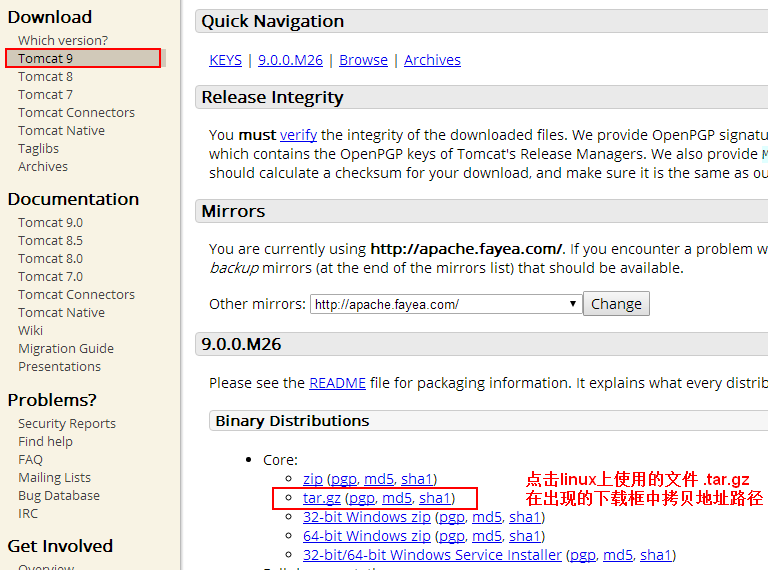Open Tomcat 9.0 documentation link
This screenshot has width=768, height=570.
tap(50, 223)
